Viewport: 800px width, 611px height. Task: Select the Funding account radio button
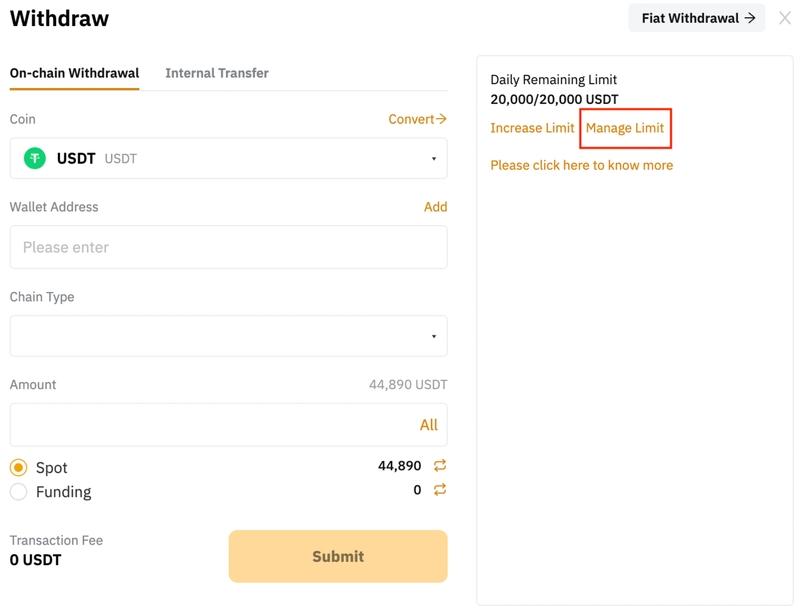point(18,491)
